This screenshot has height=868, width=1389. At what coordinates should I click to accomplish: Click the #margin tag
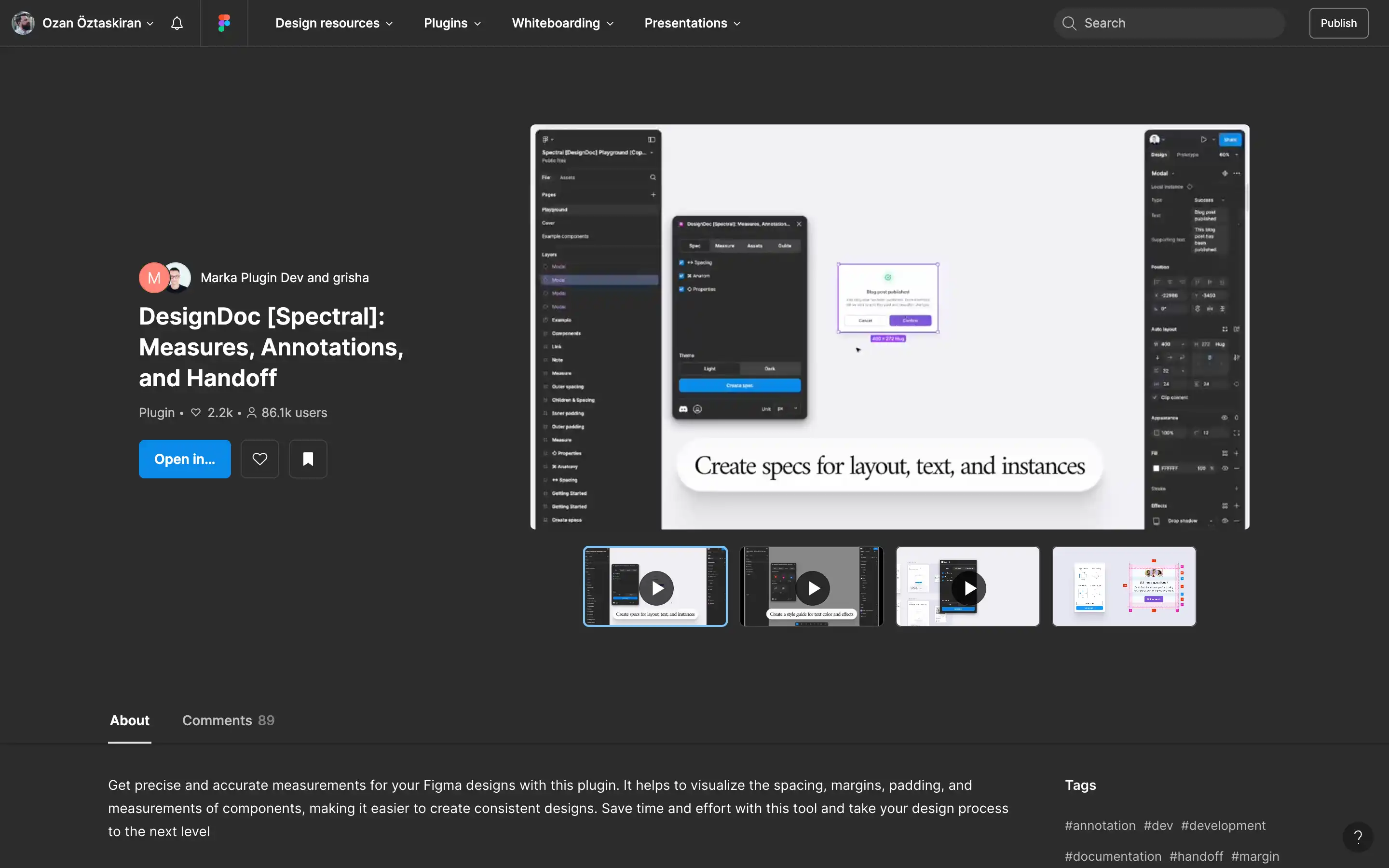pyautogui.click(x=1255, y=856)
